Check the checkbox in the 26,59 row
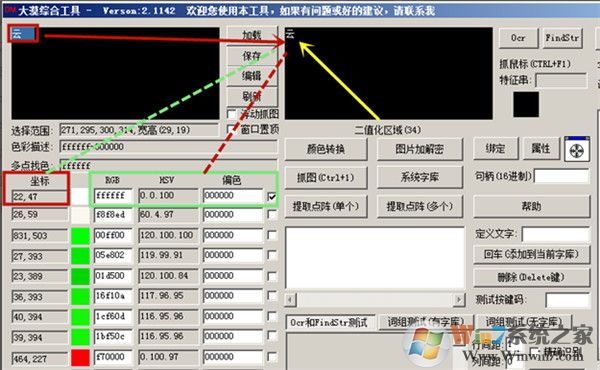Screen dimensions: 600x370 click(272, 215)
